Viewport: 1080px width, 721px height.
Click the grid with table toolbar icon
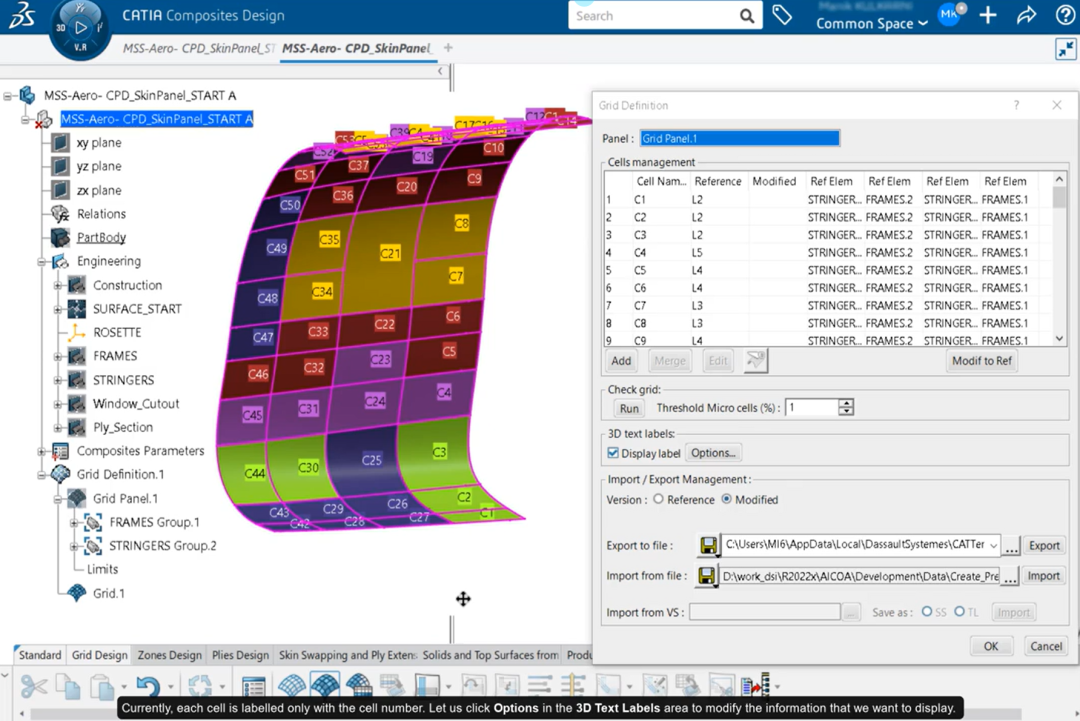pyautogui.click(x=359, y=686)
